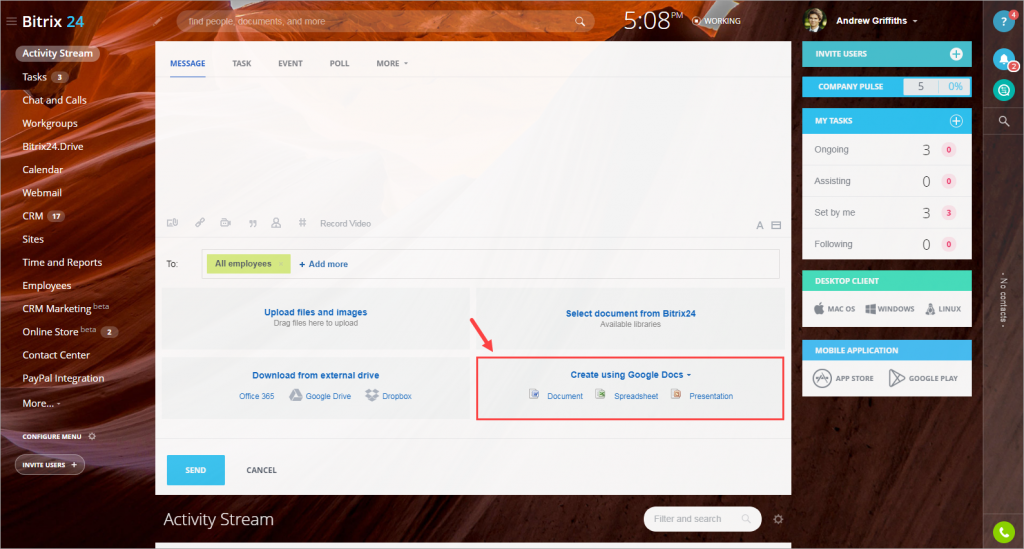Viewport: 1024px width, 549px height.
Task: Click the green phone call icon
Action: tap(1004, 532)
